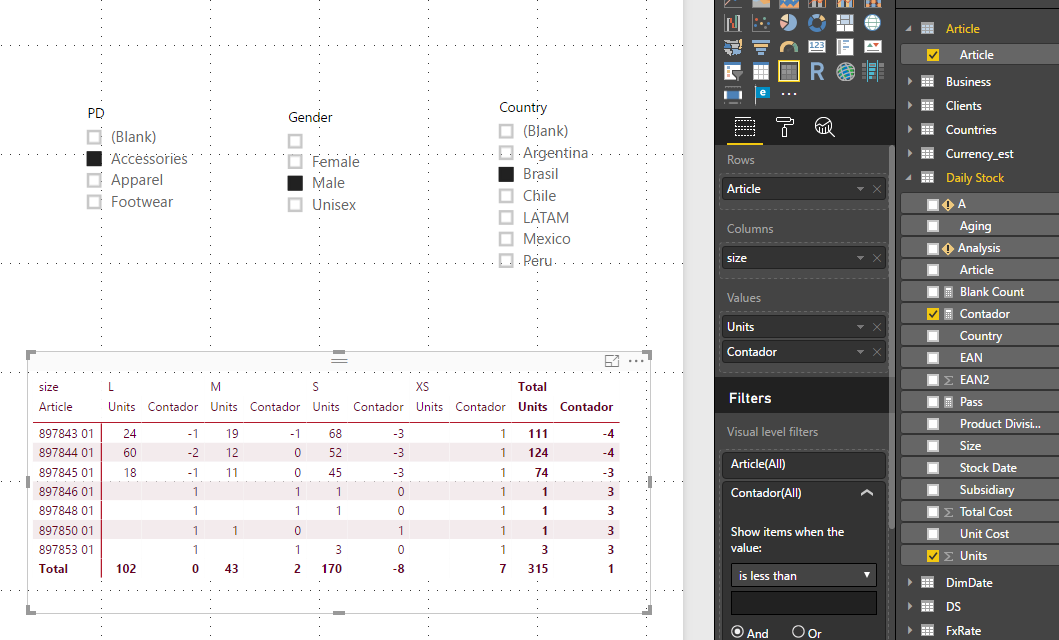This screenshot has height=640, width=1059.
Task: Switch to the Format paint roller tab
Action: tap(785, 127)
